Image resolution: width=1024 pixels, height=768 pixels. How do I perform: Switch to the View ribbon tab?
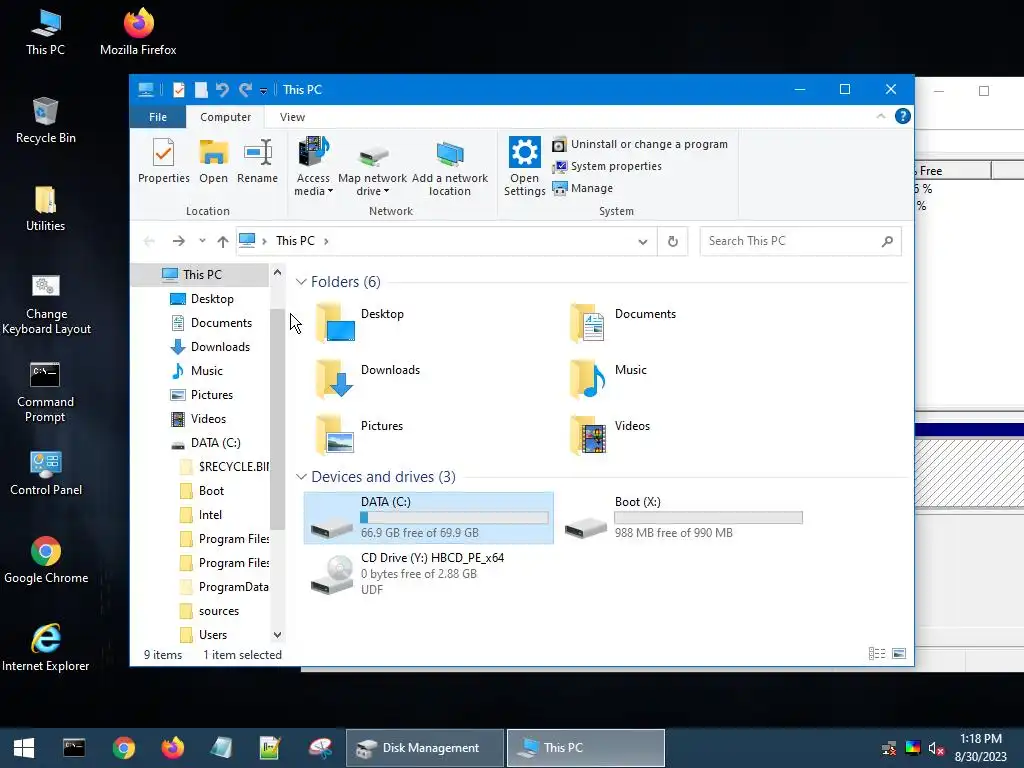pos(292,117)
